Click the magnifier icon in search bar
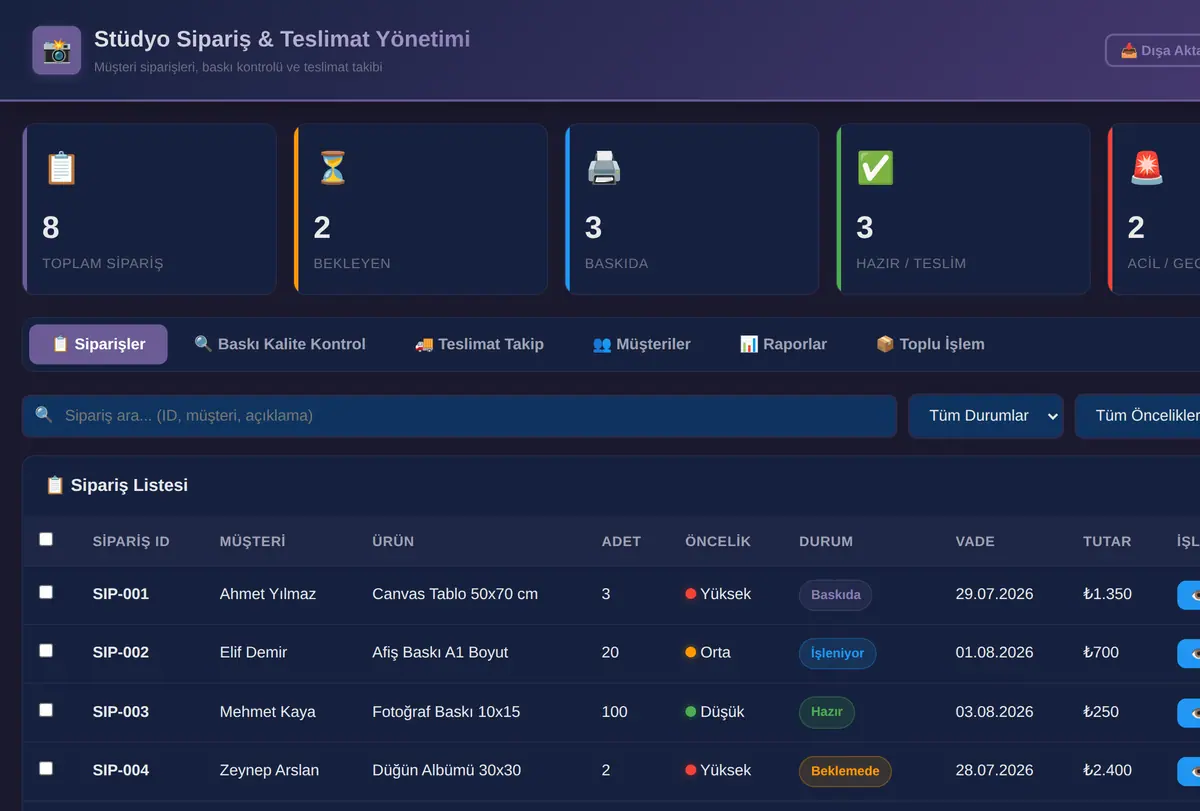The width and height of the screenshot is (1200, 811). (44, 414)
